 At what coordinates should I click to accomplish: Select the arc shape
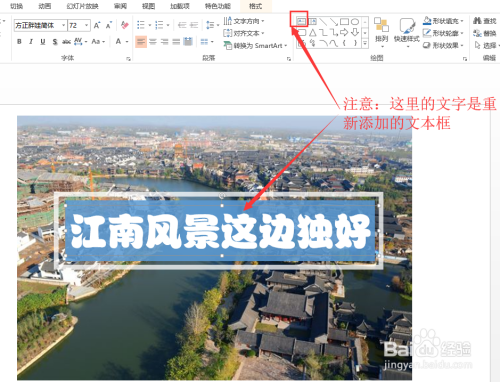tap(323, 43)
